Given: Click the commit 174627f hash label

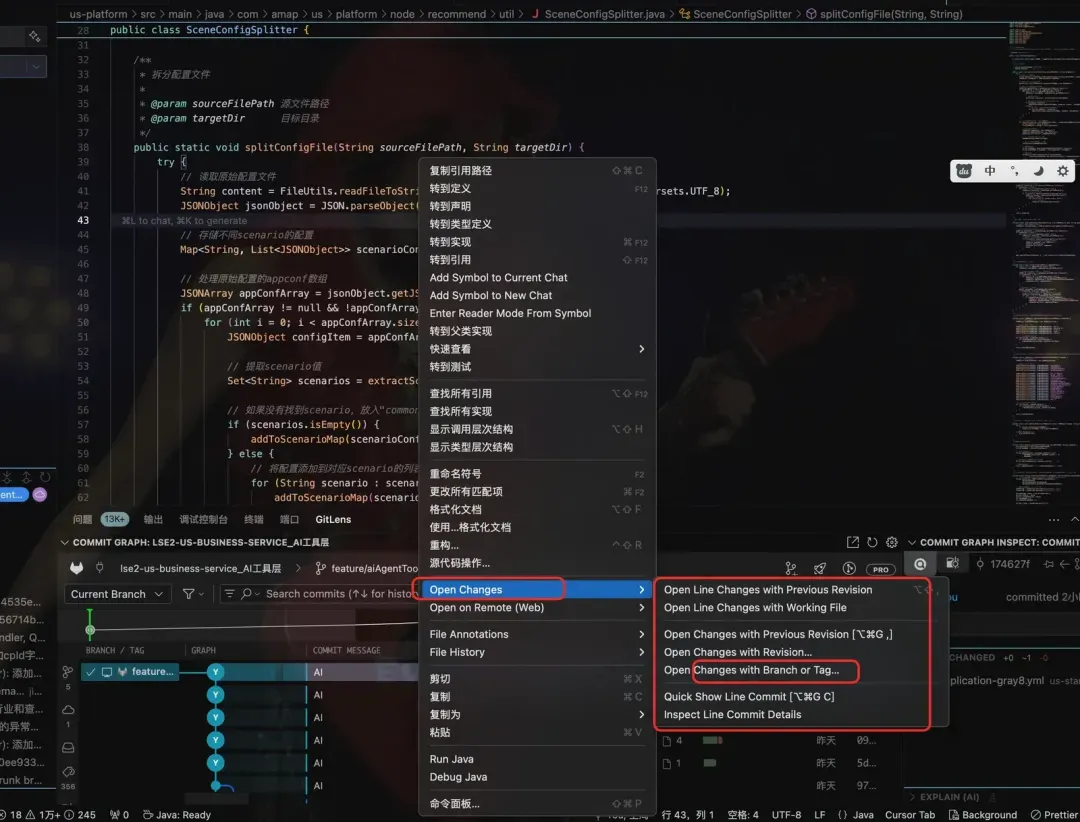Looking at the screenshot, I should click(1010, 564).
